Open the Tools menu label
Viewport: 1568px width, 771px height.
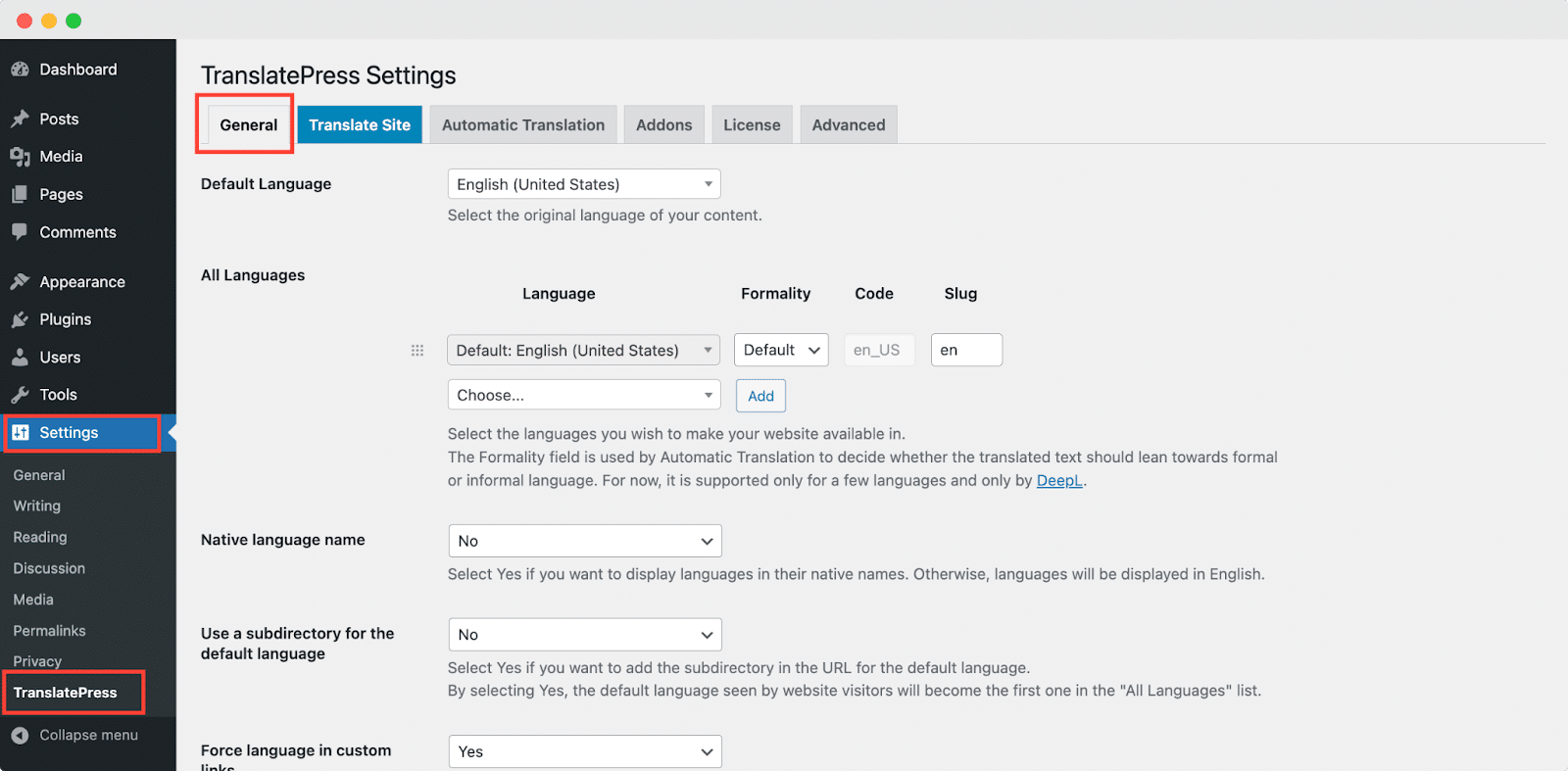tap(58, 395)
